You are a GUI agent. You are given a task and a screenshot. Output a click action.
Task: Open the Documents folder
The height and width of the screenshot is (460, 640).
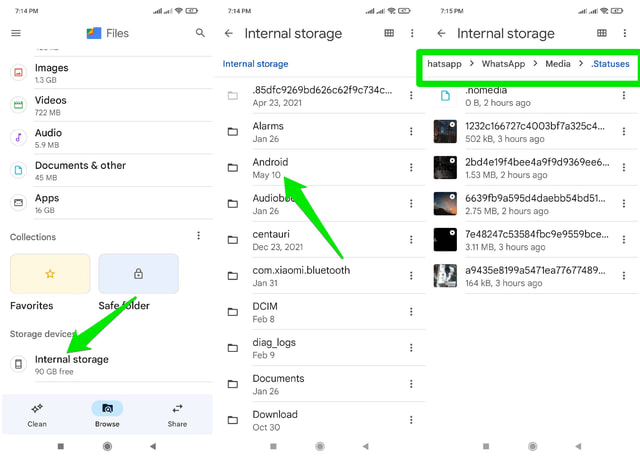320,384
